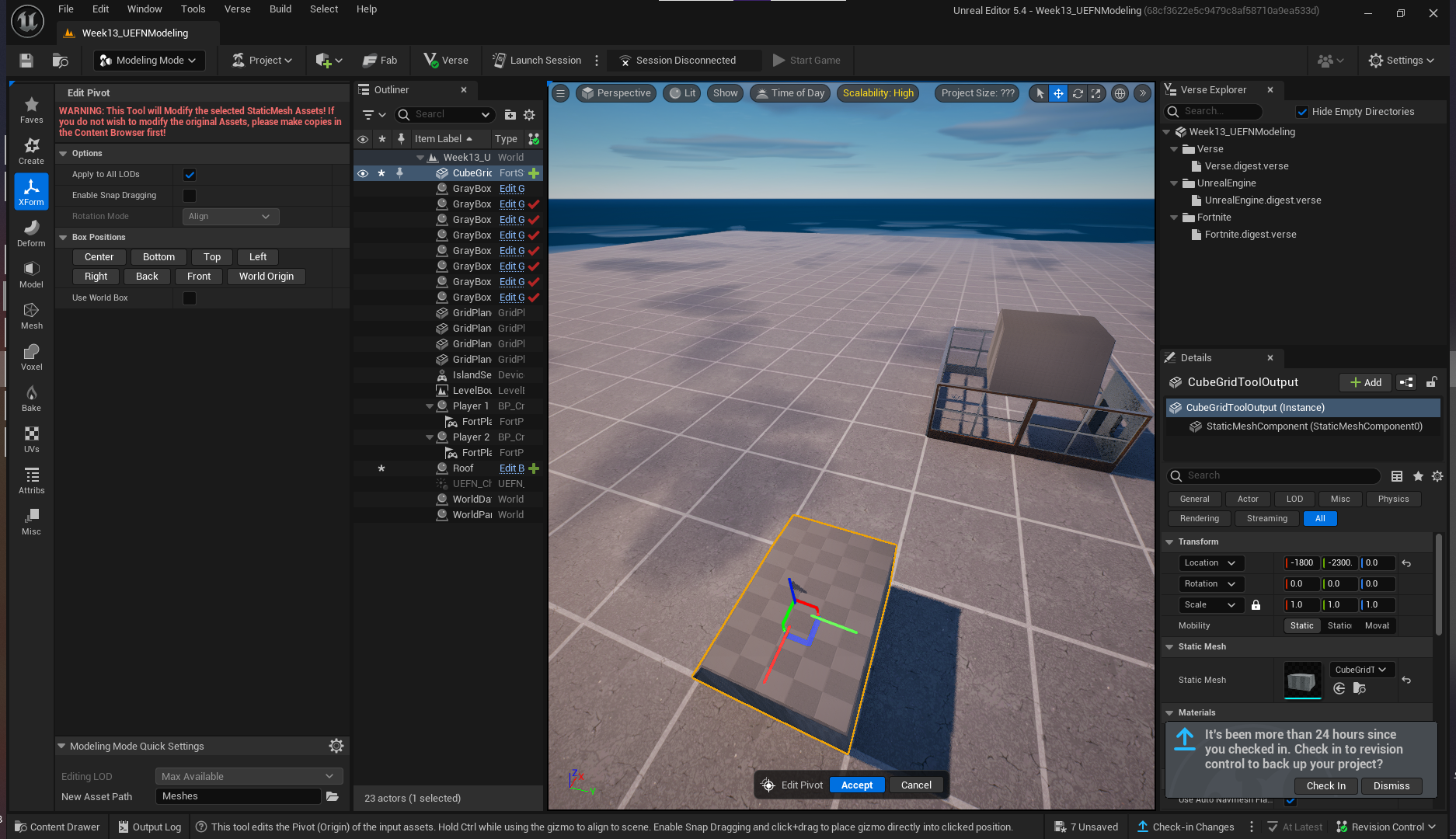
Task: Enable the Use World Box checkbox
Action: pyautogui.click(x=190, y=298)
